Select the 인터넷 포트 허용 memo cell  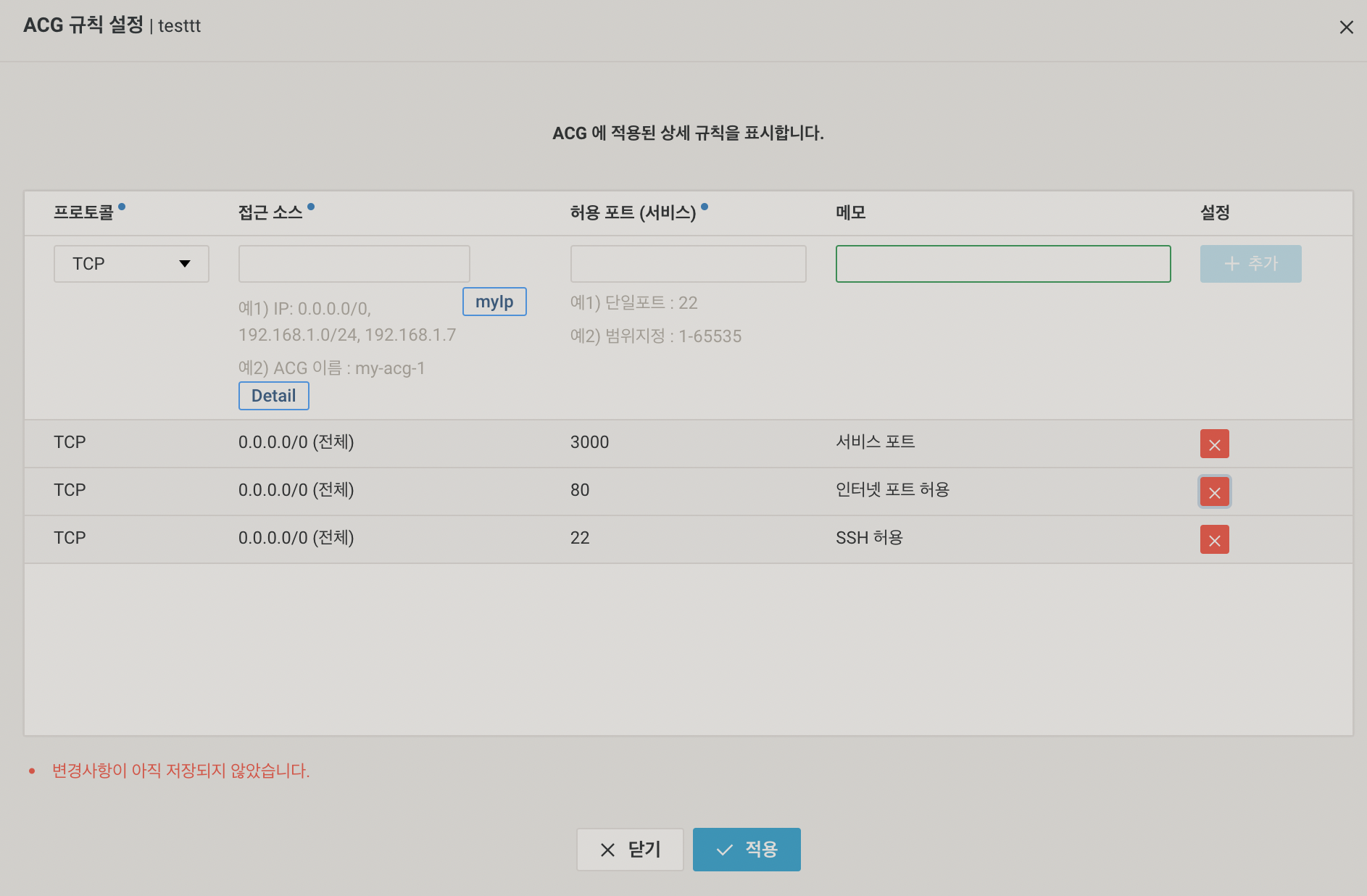892,489
